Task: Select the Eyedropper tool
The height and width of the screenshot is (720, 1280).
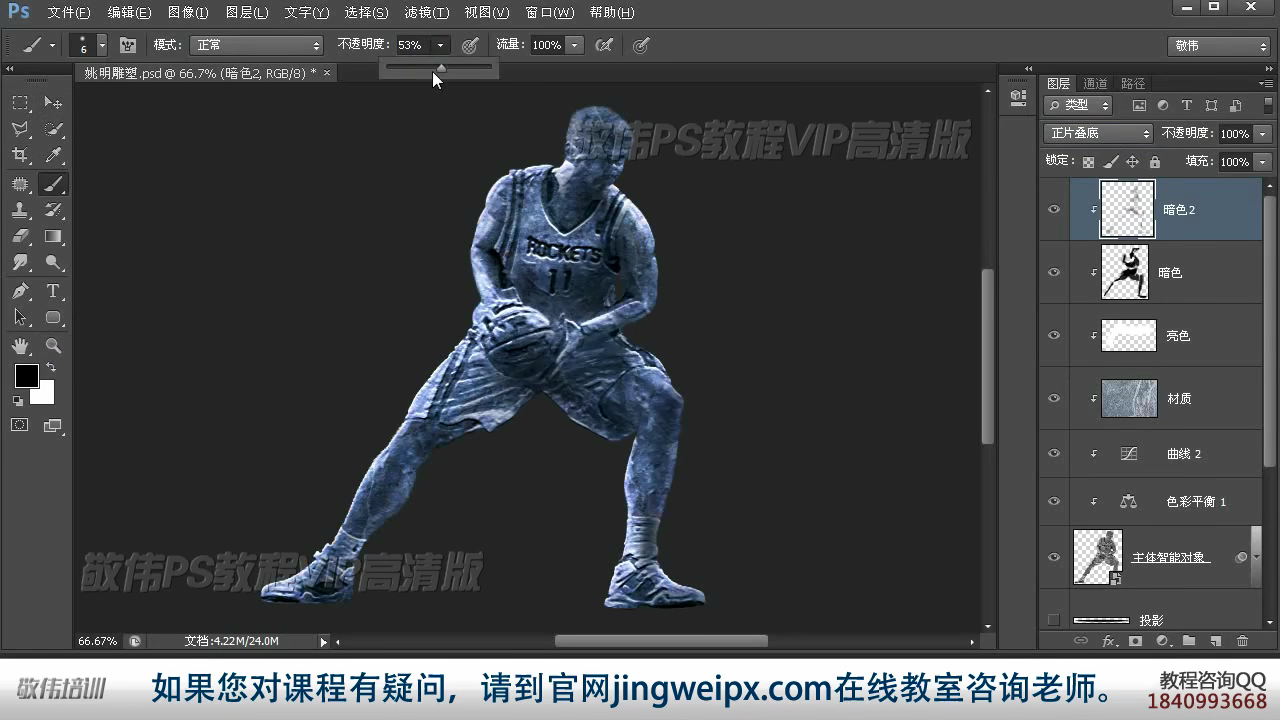Action: point(53,155)
